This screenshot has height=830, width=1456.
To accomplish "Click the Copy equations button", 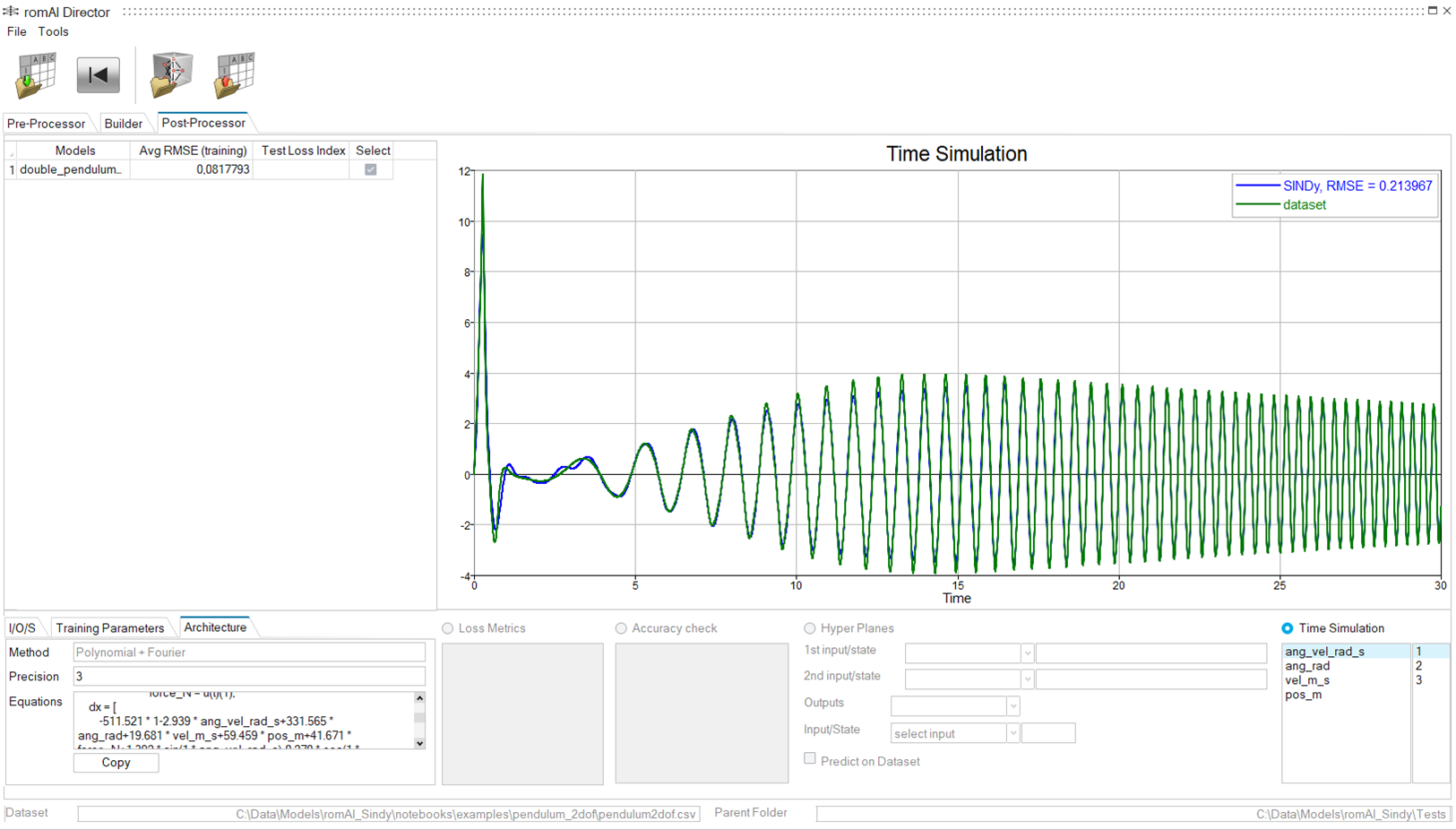I will point(116,763).
